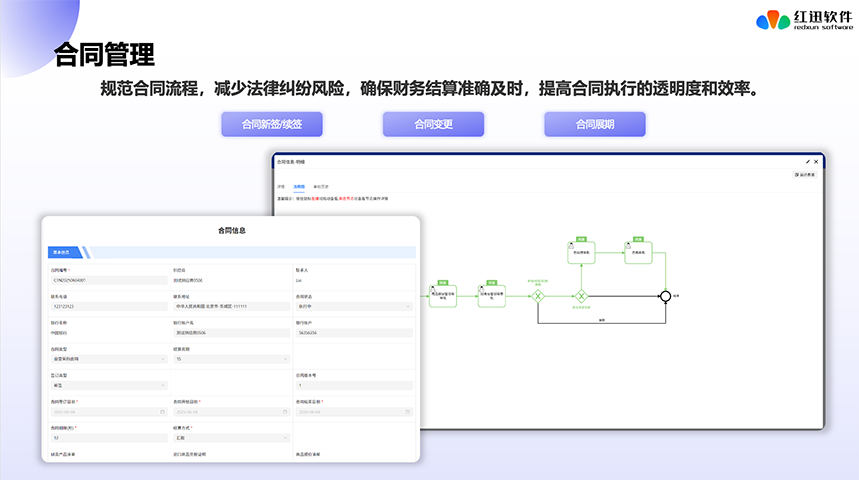This screenshot has height=480, width=859.
Task: Switch to the 流程图 tab
Action: (x=299, y=187)
